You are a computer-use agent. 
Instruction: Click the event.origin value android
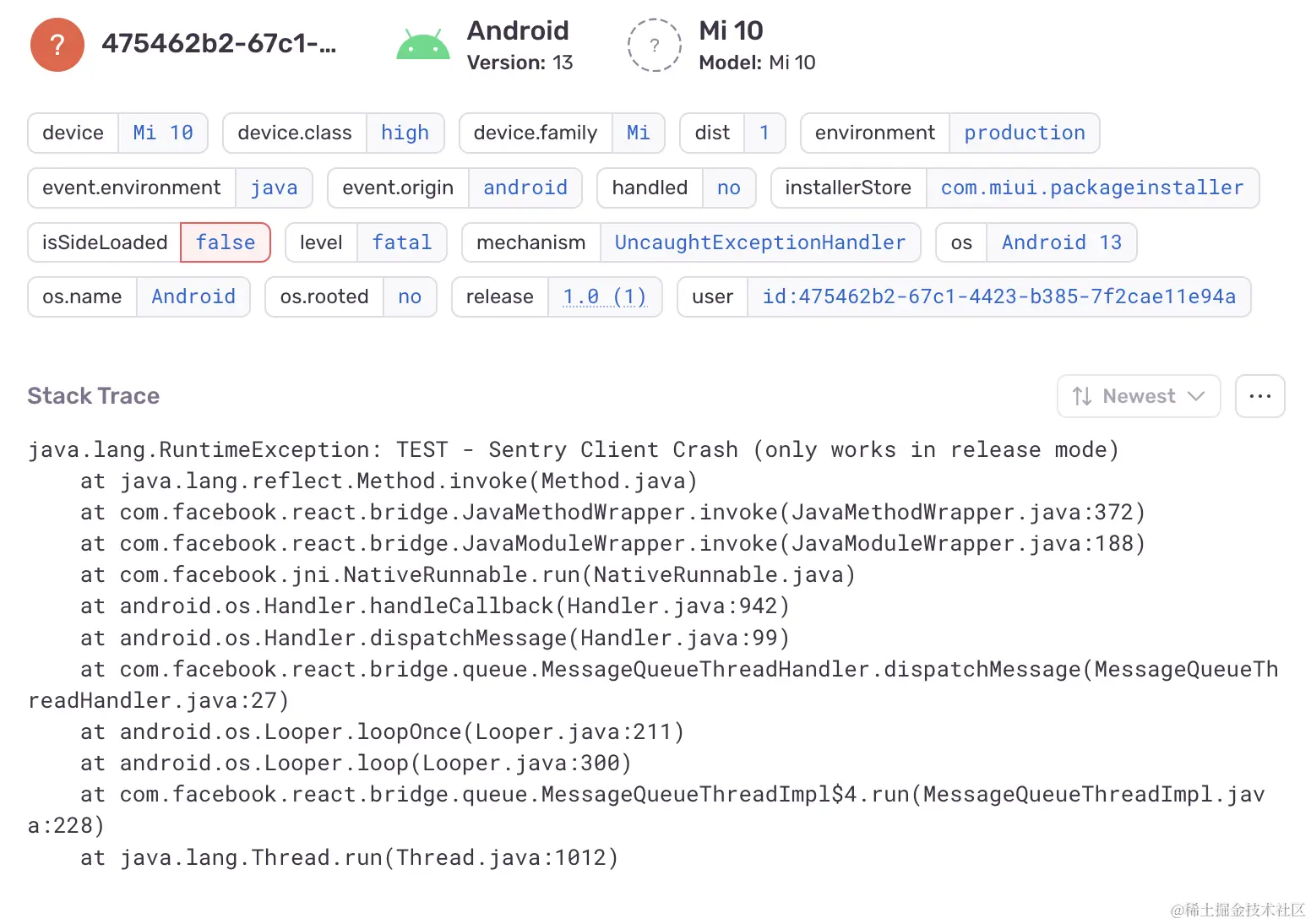[525, 188]
